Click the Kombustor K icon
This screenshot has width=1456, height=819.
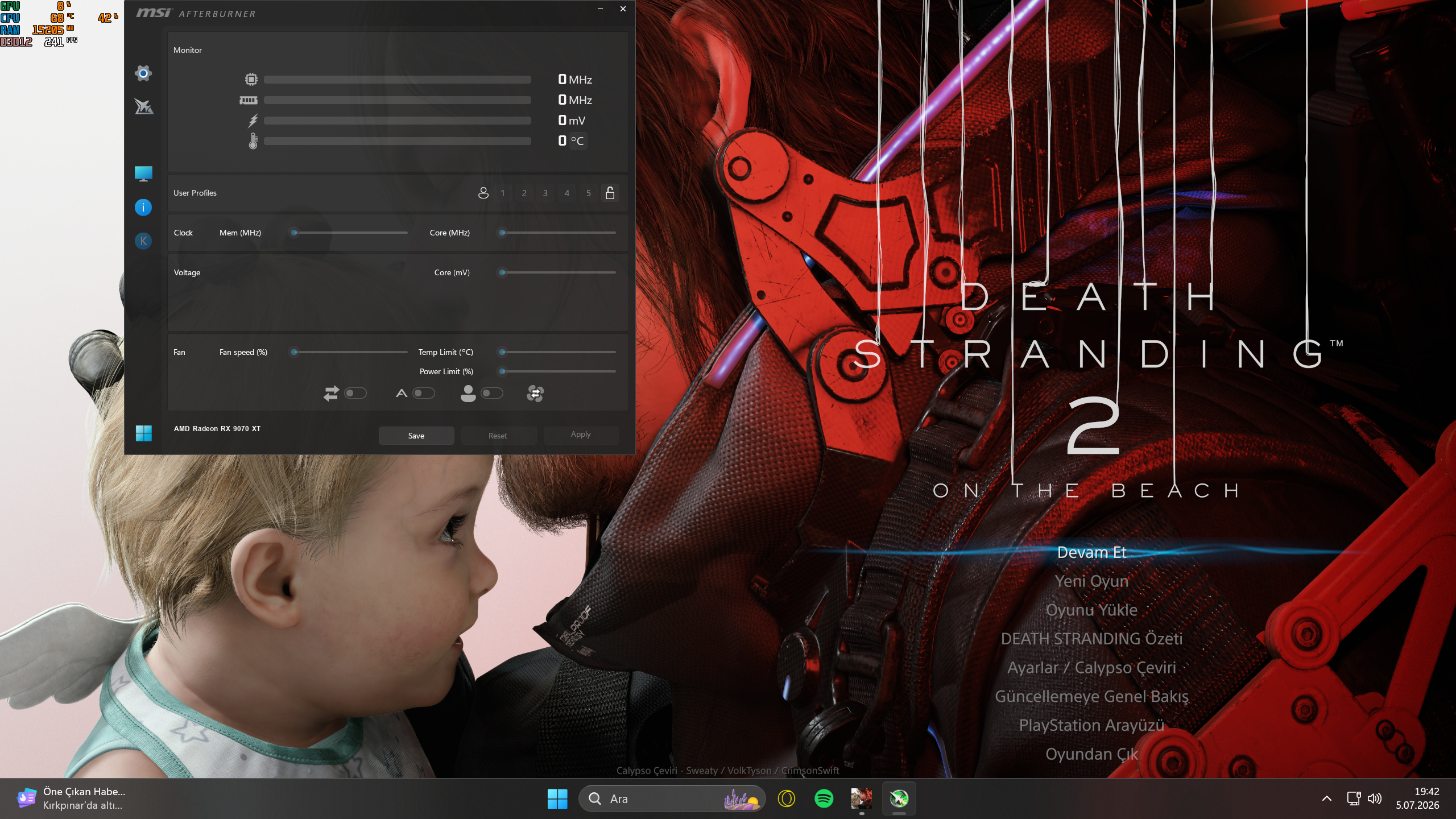click(x=143, y=241)
